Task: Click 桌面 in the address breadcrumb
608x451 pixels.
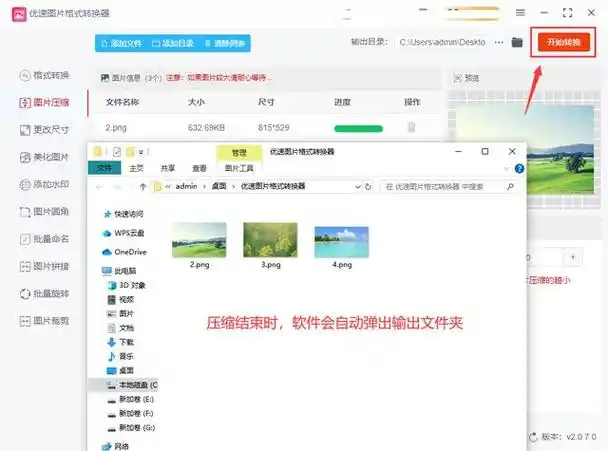Action: (219, 186)
